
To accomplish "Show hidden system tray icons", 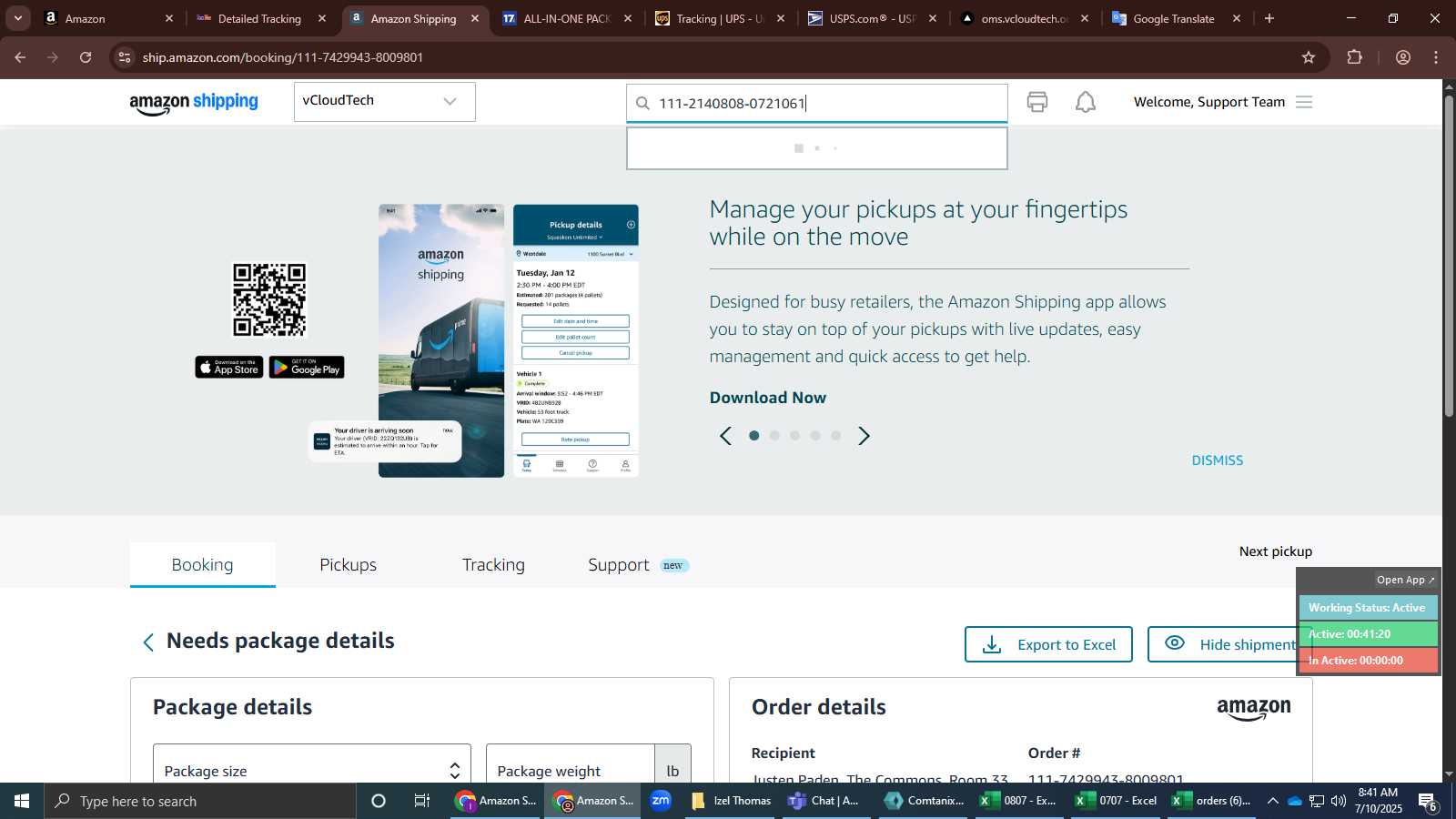I will (x=1272, y=801).
